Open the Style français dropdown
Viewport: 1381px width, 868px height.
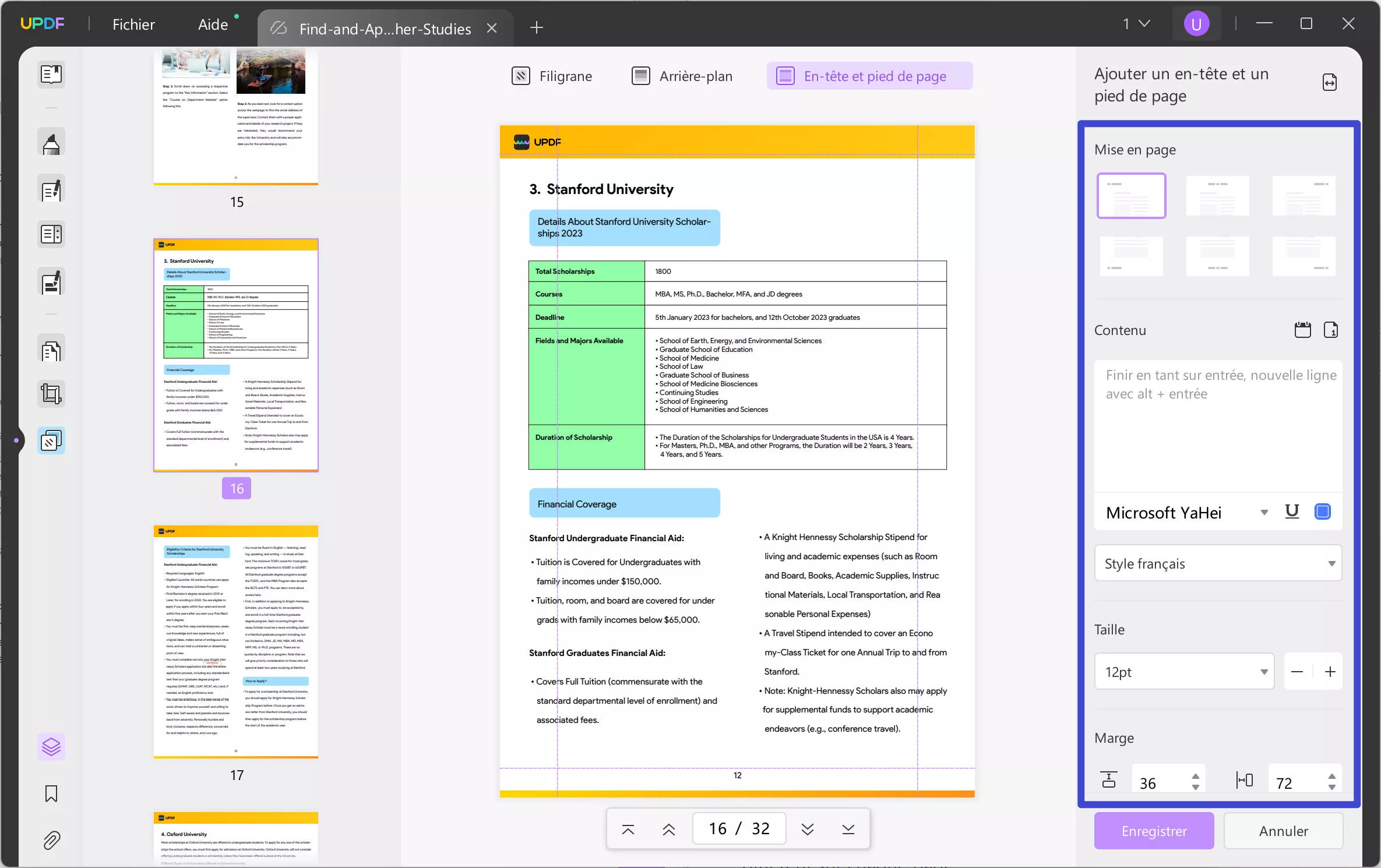click(1218, 563)
